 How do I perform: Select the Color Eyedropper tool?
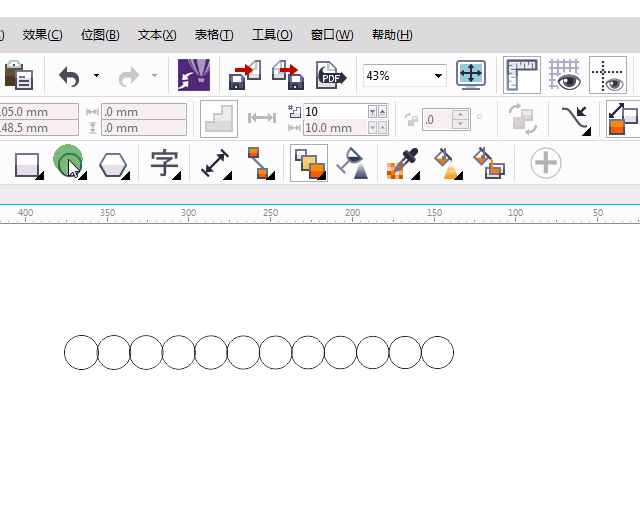403,164
